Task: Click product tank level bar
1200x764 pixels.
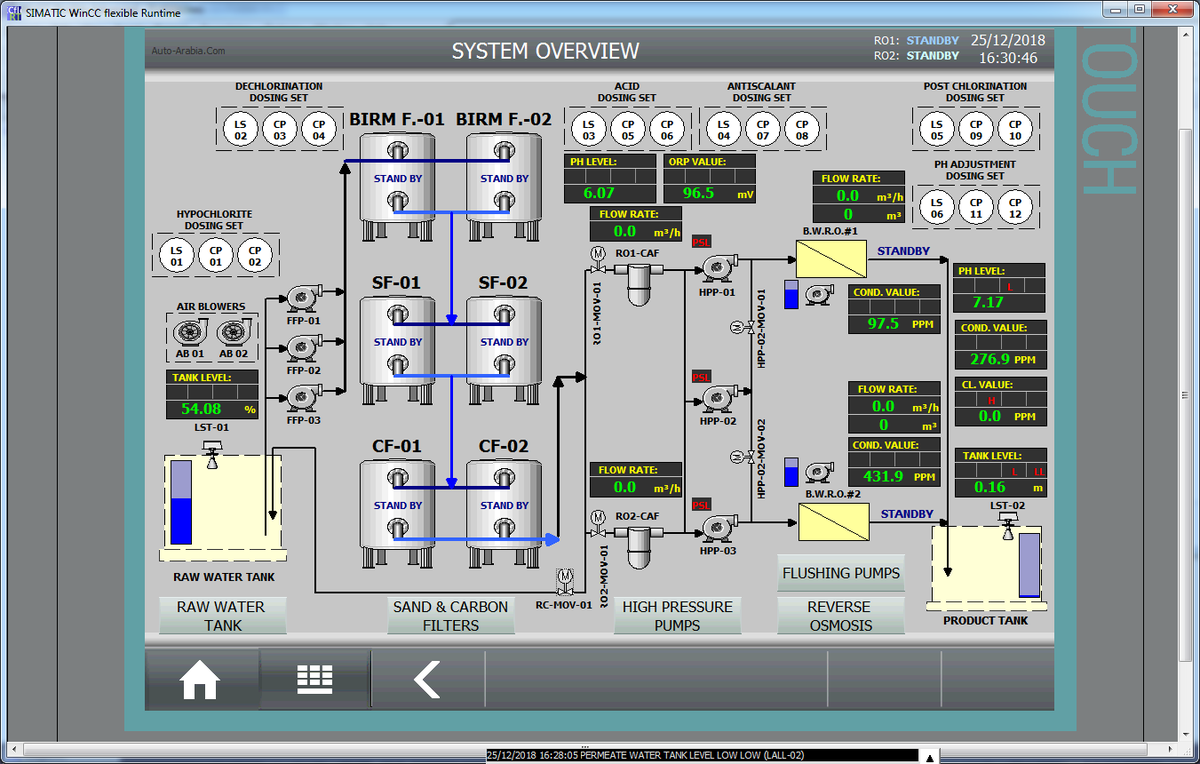Action: (x=1029, y=568)
